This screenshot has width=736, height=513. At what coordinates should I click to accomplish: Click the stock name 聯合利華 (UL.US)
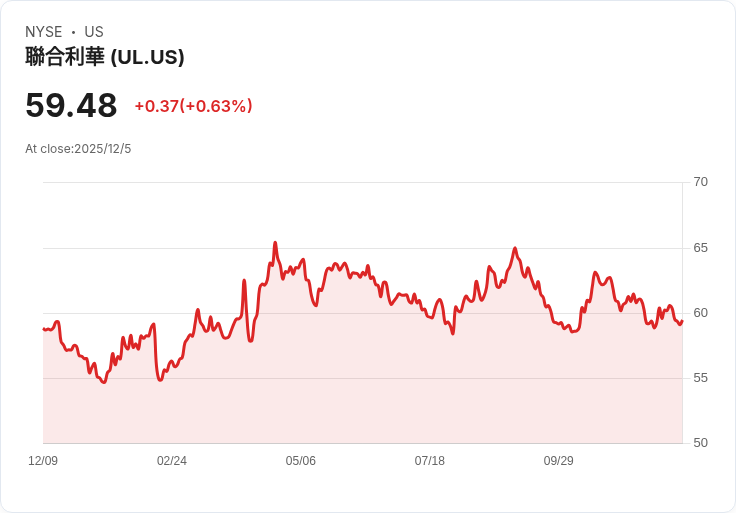tap(105, 57)
